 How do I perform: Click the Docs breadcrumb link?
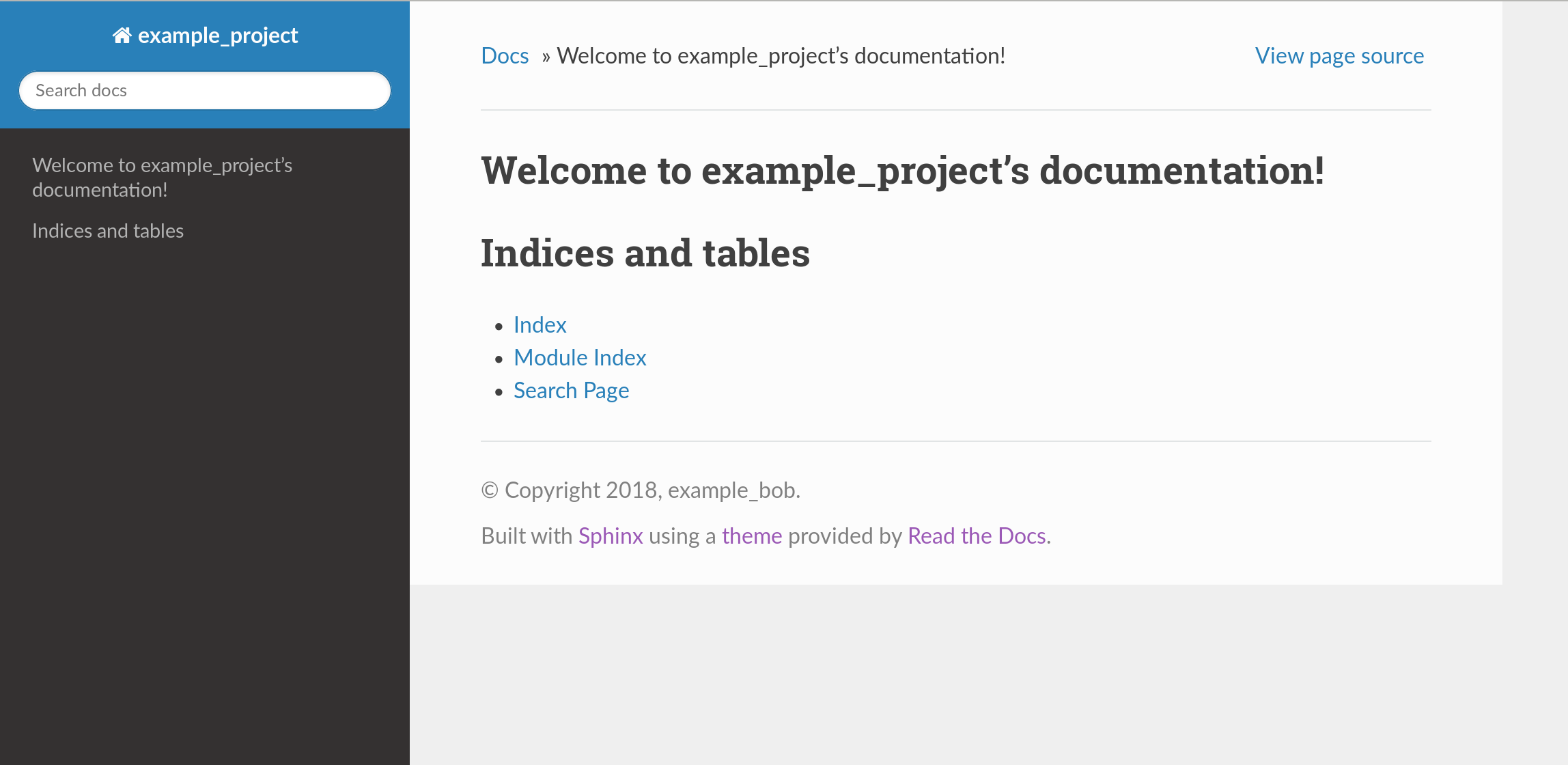coord(505,56)
